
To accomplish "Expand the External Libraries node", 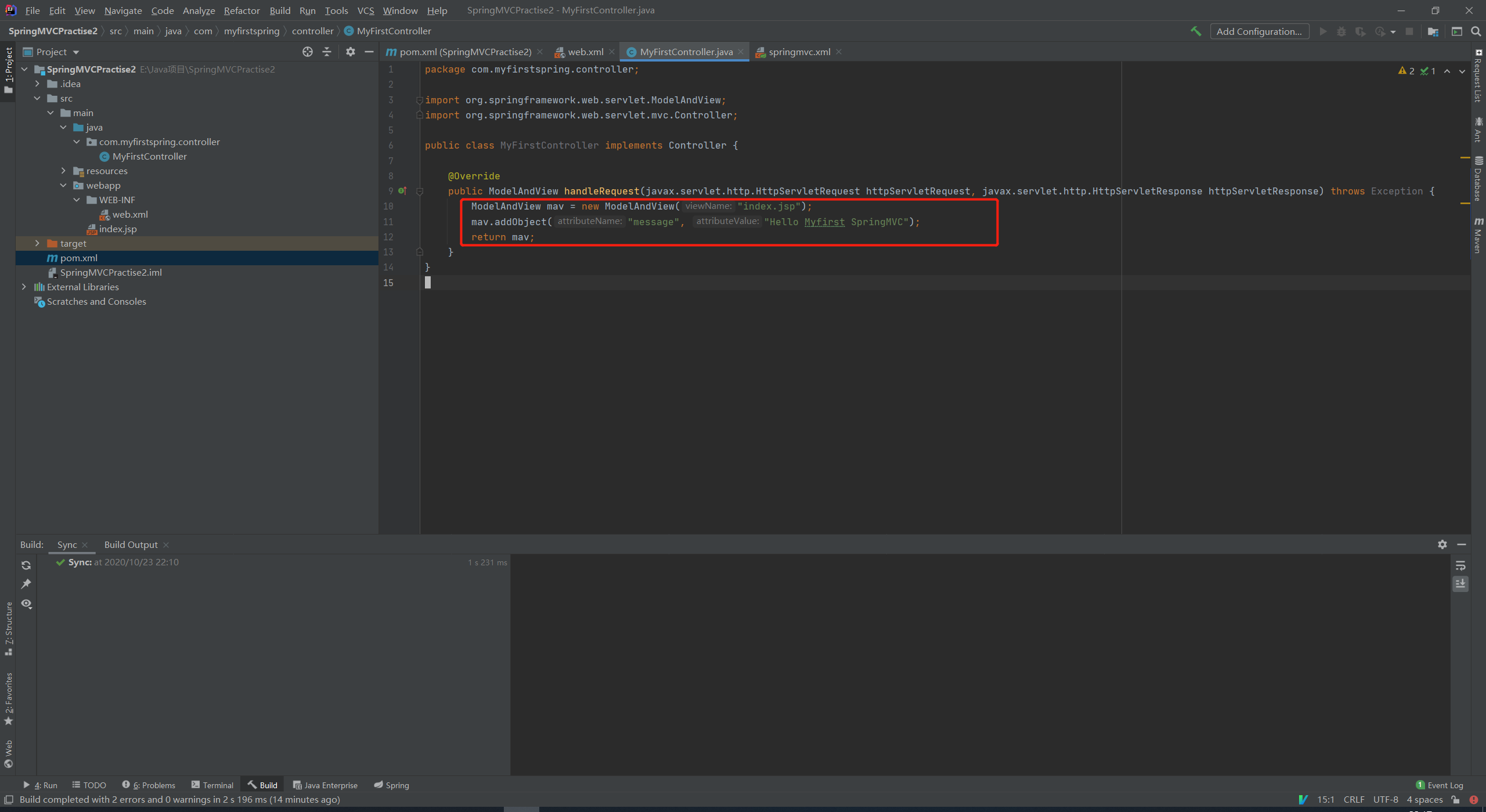I will [24, 287].
